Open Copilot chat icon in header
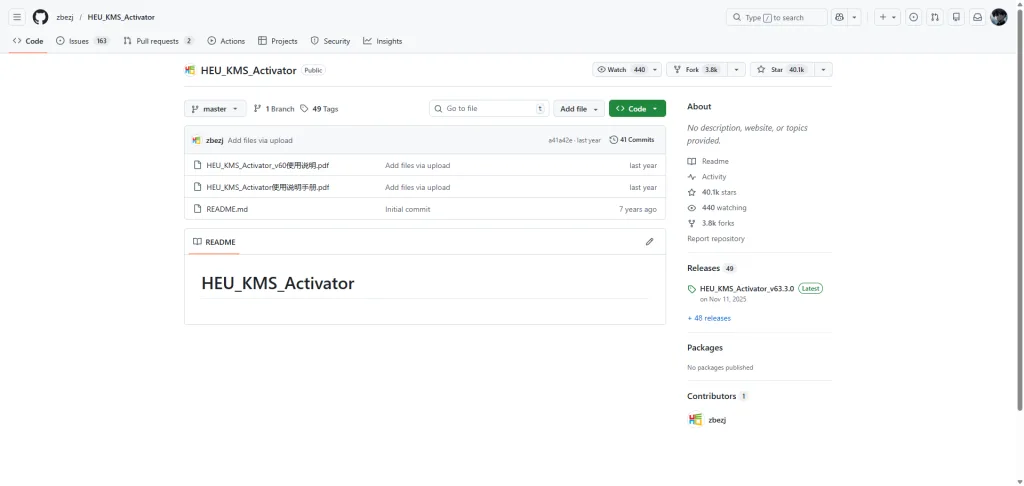 tap(839, 17)
